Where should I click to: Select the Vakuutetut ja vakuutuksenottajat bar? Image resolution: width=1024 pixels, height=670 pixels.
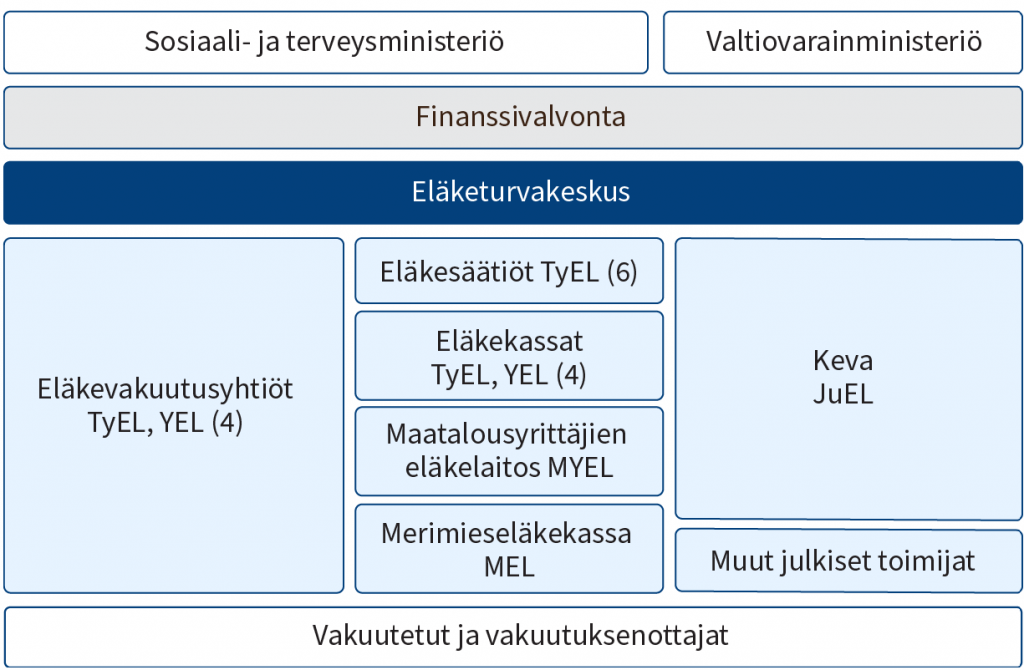(513, 637)
